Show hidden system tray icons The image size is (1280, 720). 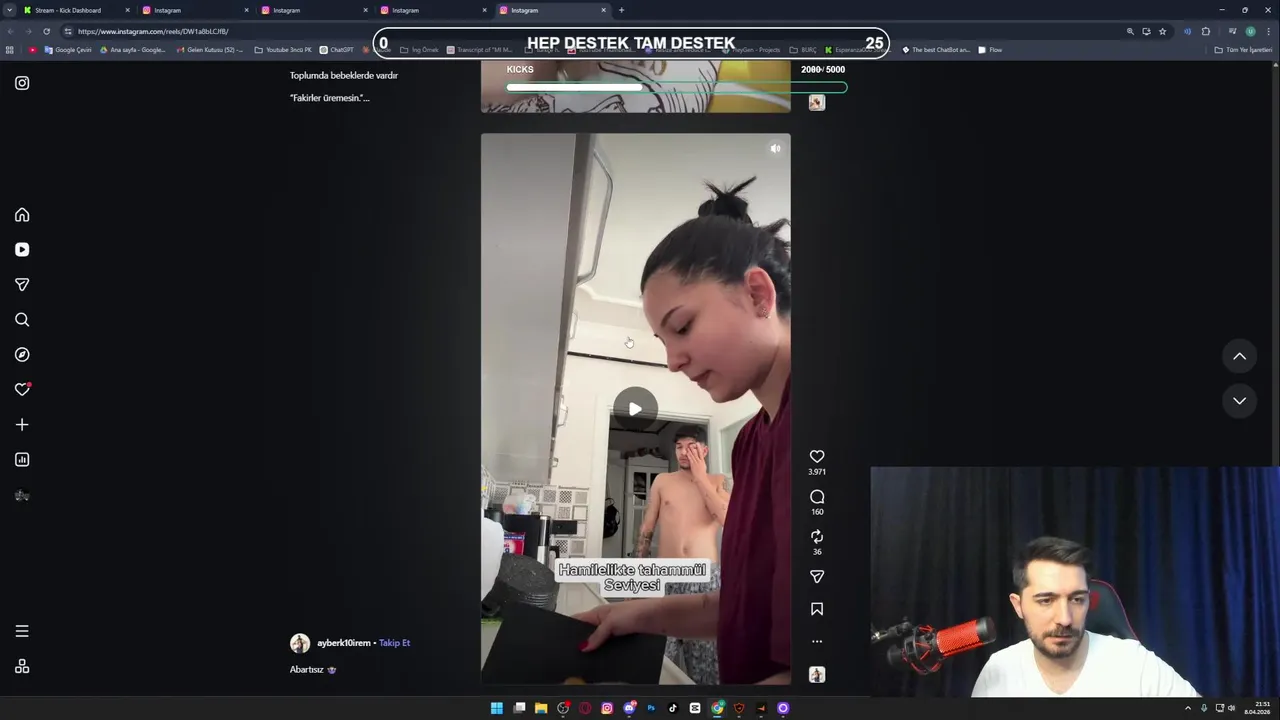click(x=1188, y=708)
